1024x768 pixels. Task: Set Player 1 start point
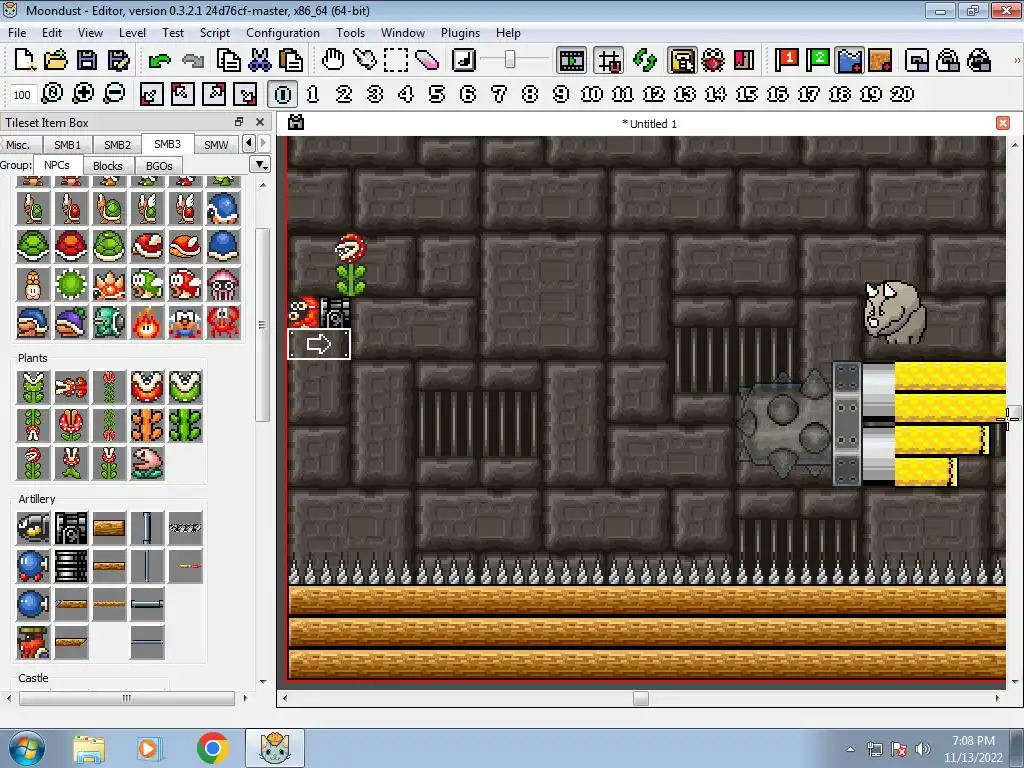pos(786,60)
